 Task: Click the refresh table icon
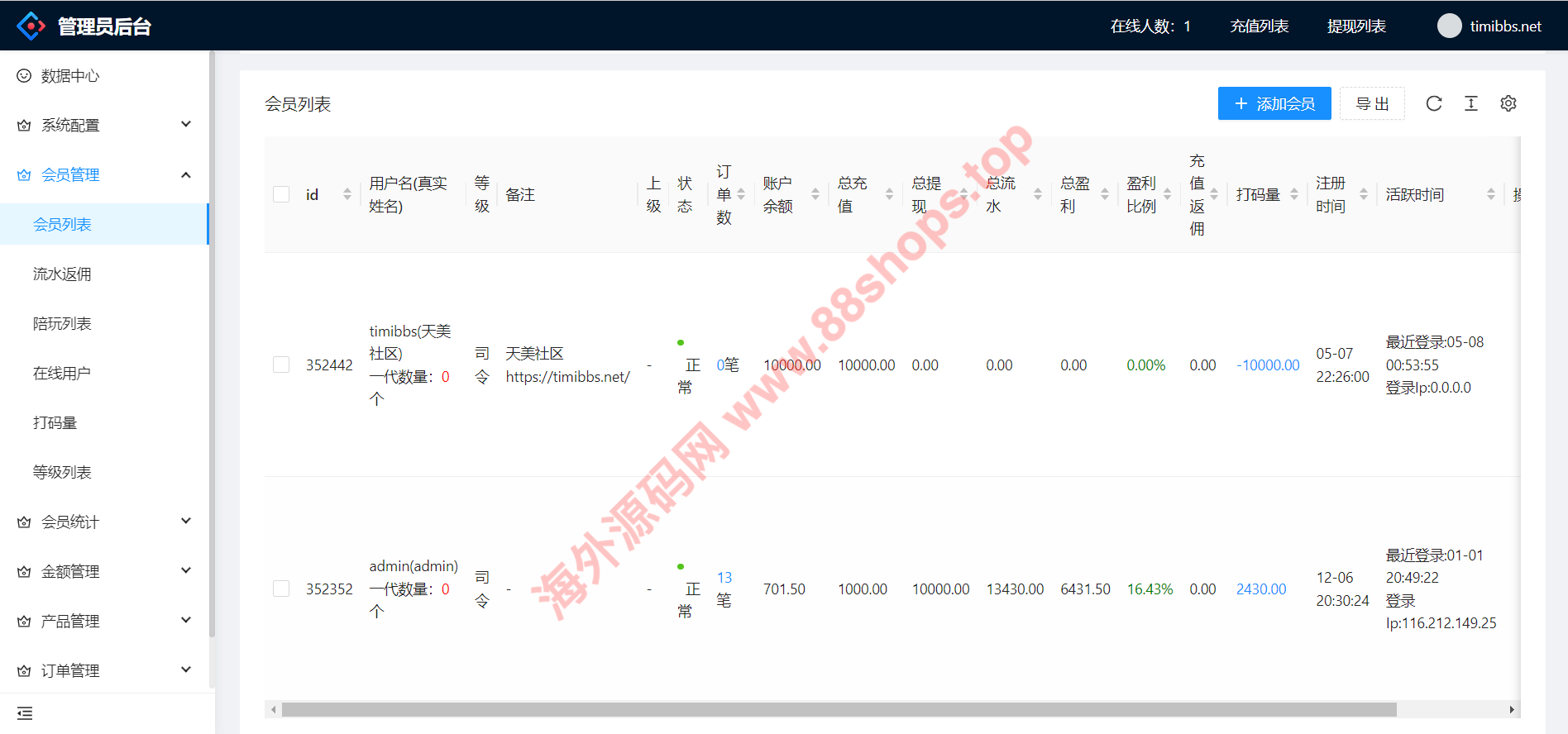tap(1434, 103)
